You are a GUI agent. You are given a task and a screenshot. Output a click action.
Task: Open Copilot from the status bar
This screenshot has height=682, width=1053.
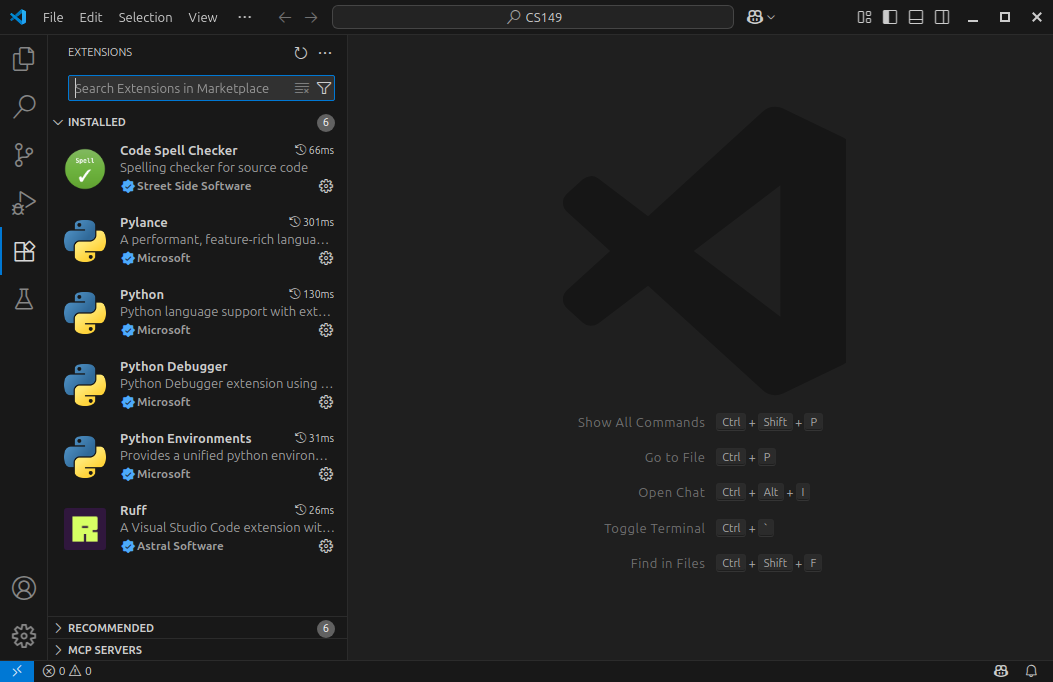tap(1001, 670)
